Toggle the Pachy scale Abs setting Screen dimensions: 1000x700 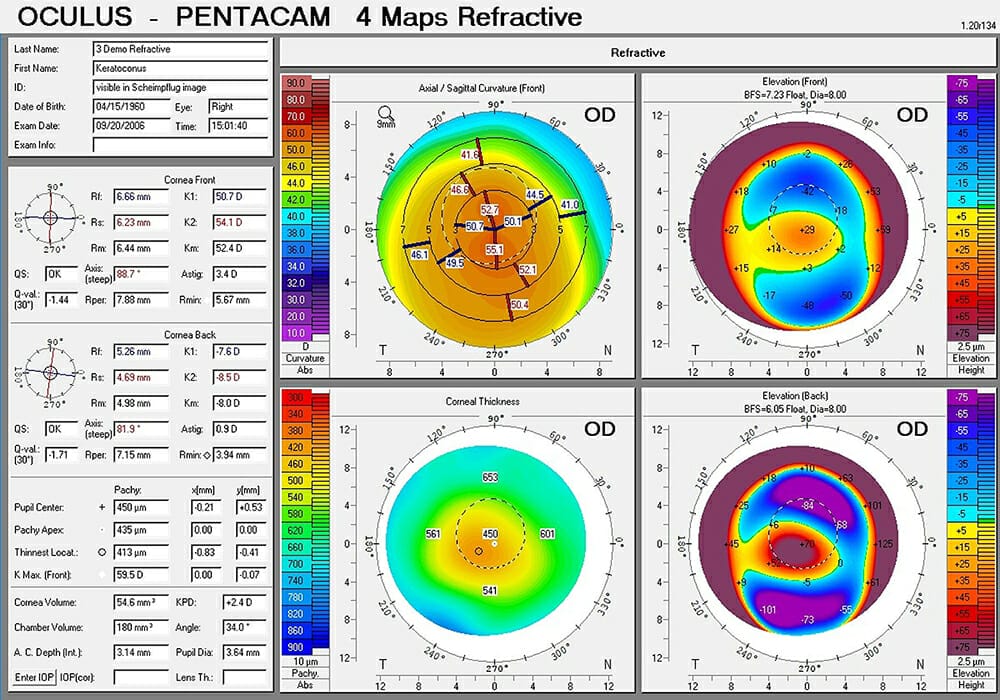(303, 685)
